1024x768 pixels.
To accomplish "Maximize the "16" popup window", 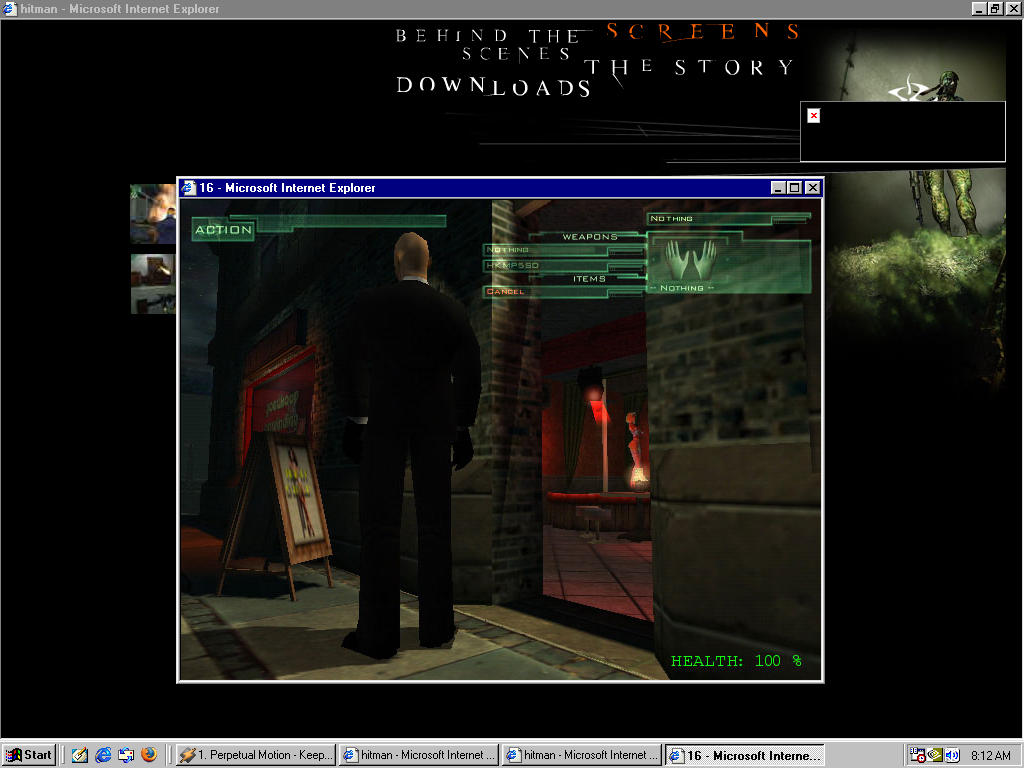I will [x=795, y=188].
